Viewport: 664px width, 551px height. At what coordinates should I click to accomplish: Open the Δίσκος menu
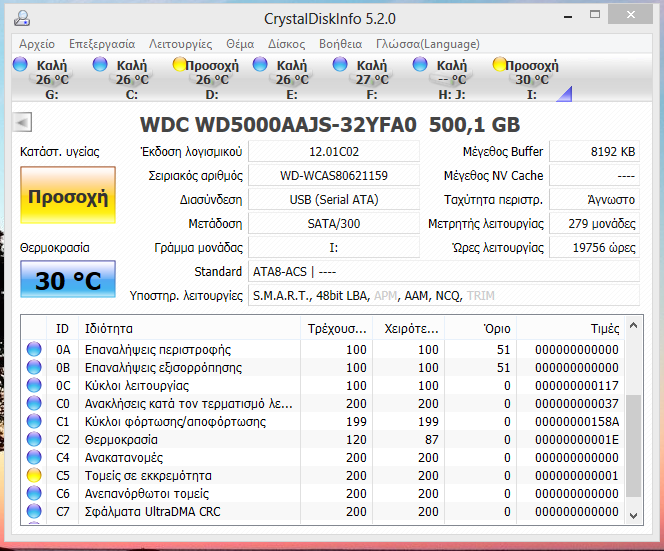286,44
